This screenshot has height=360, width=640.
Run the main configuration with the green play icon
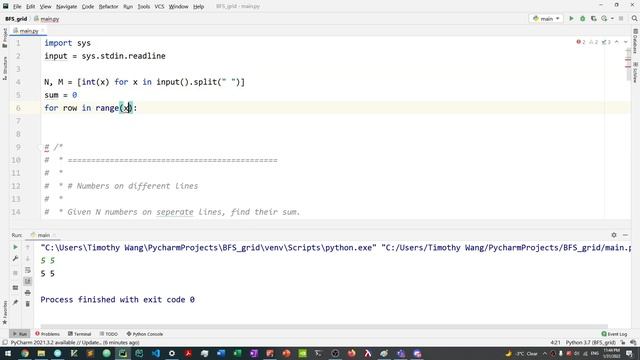(571, 19)
